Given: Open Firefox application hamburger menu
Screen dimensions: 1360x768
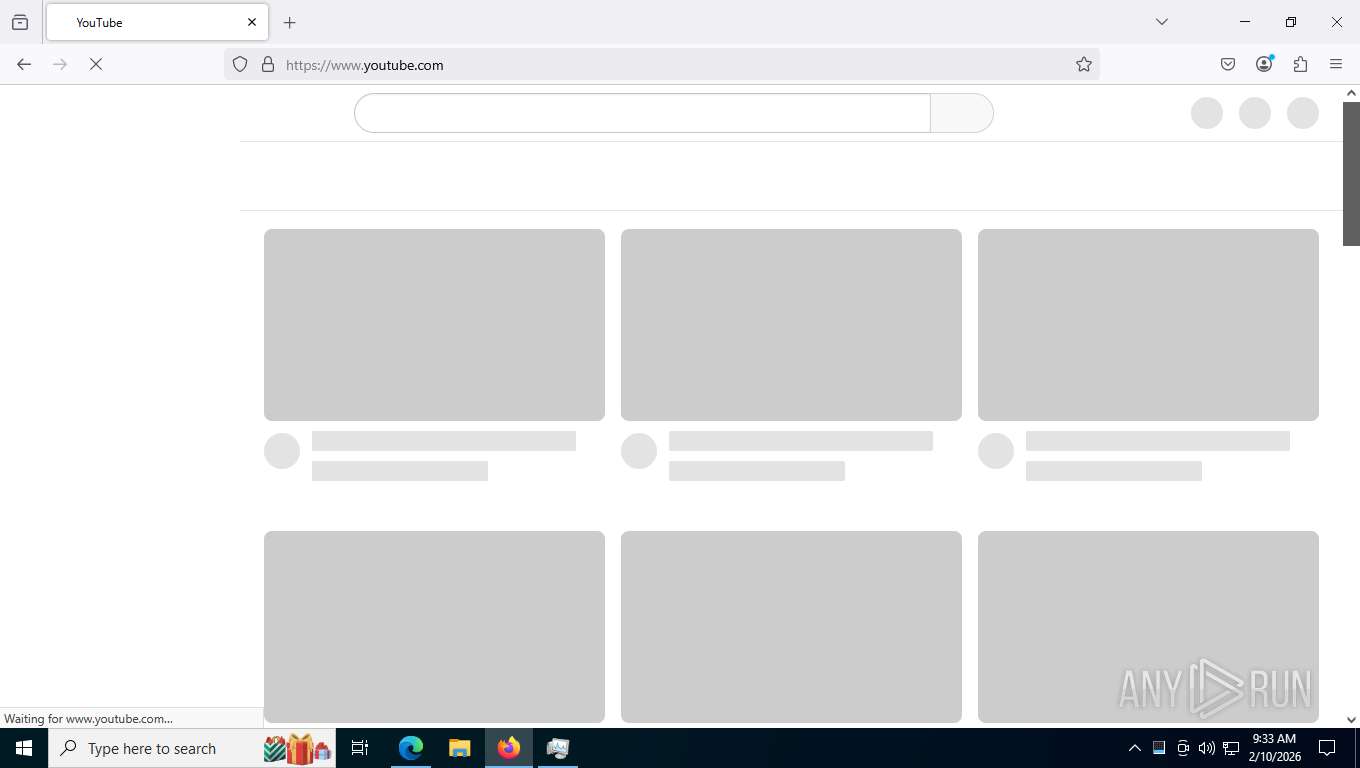Looking at the screenshot, I should (1336, 64).
